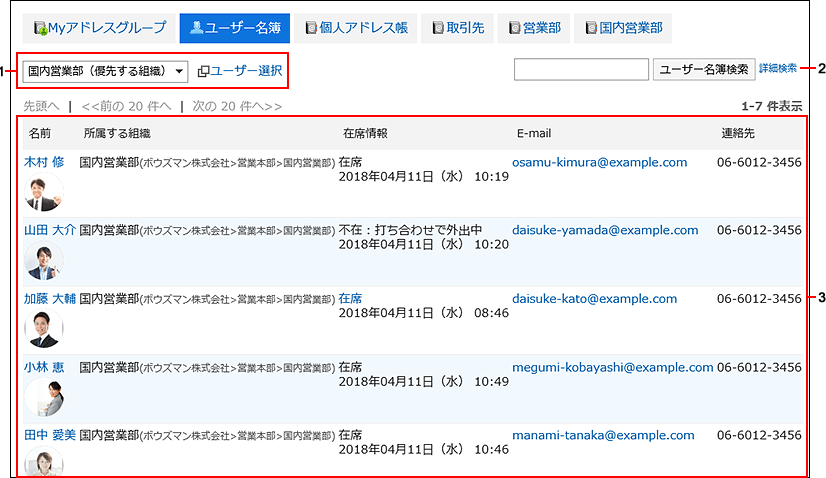Image resolution: width=826 pixels, height=478 pixels.
Task: Click the ユーザー名簿検索 button
Action: coord(704,70)
